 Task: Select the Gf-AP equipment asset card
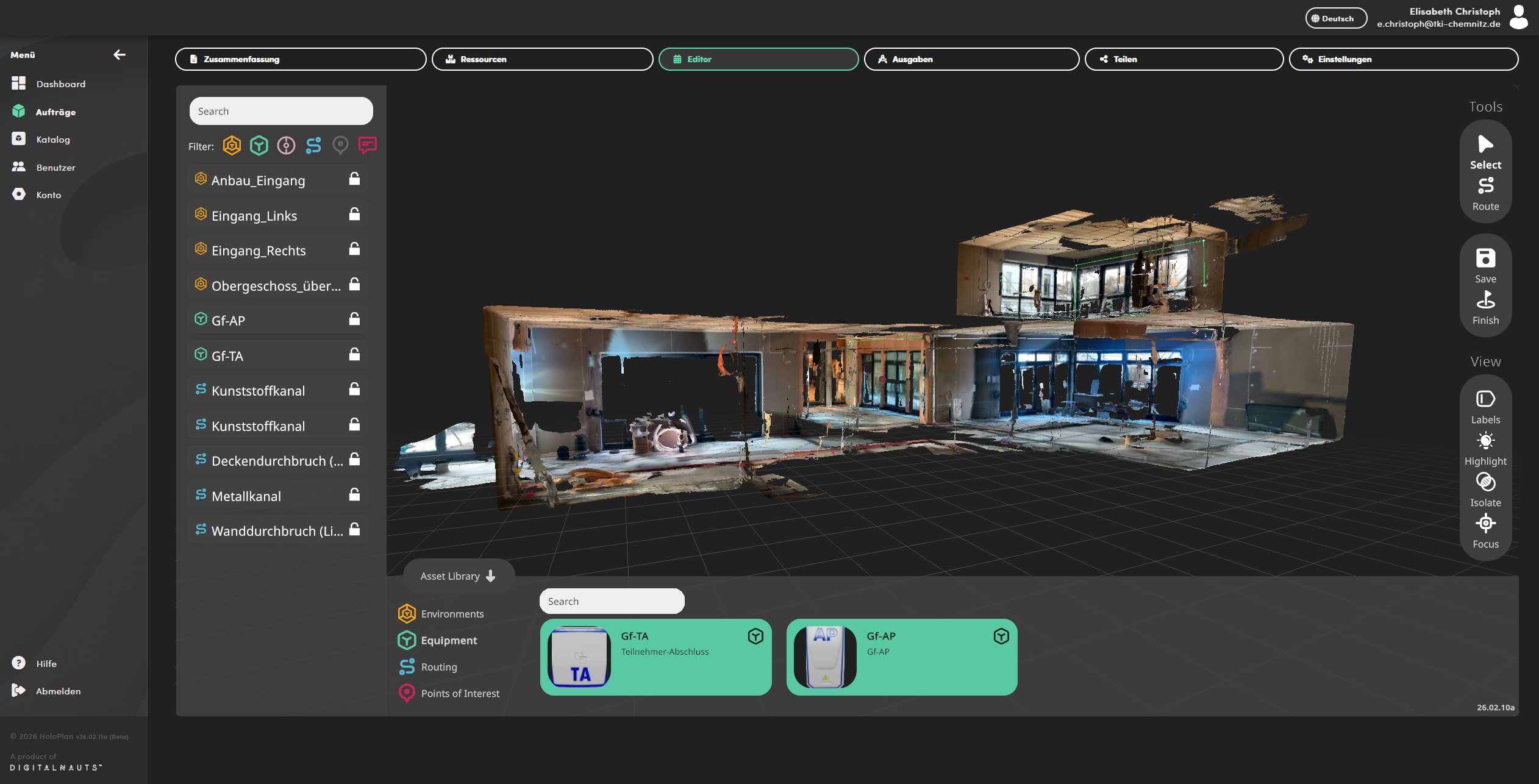point(902,657)
